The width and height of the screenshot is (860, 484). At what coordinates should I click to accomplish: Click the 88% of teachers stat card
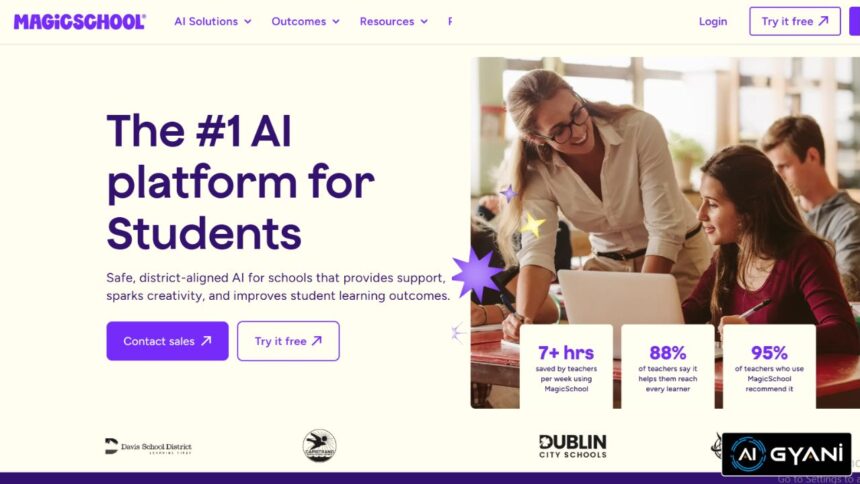coord(667,366)
